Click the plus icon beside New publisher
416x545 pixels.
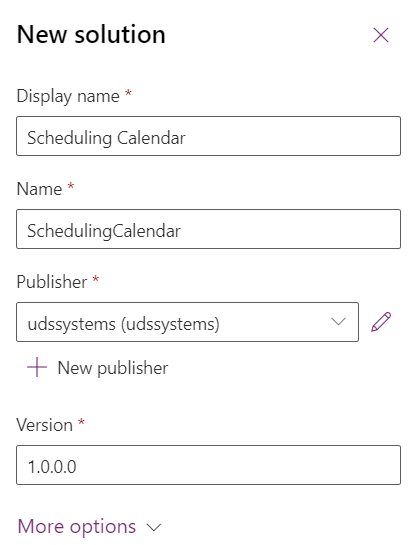click(x=37, y=367)
